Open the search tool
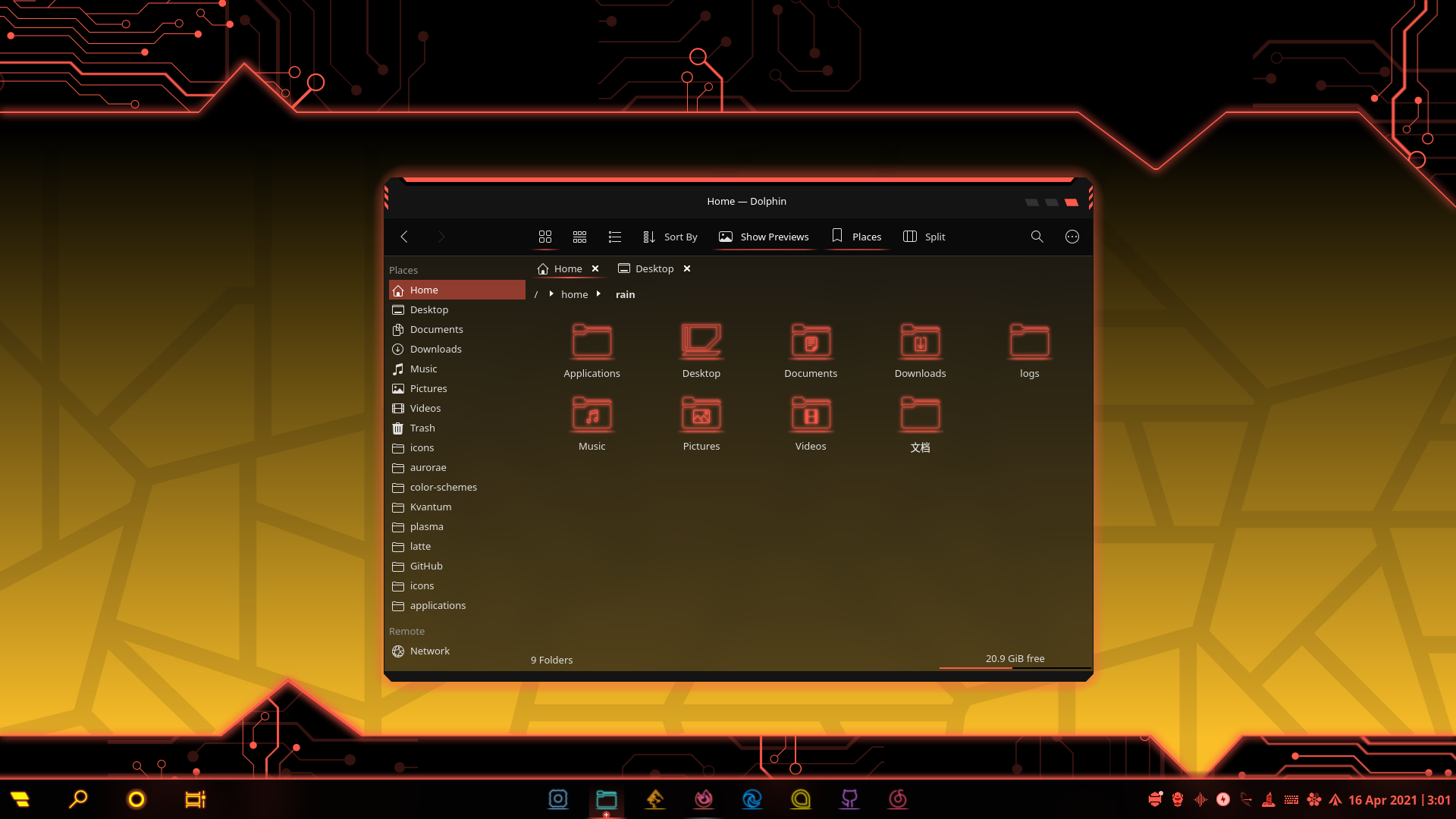The image size is (1456, 819). (x=1037, y=237)
